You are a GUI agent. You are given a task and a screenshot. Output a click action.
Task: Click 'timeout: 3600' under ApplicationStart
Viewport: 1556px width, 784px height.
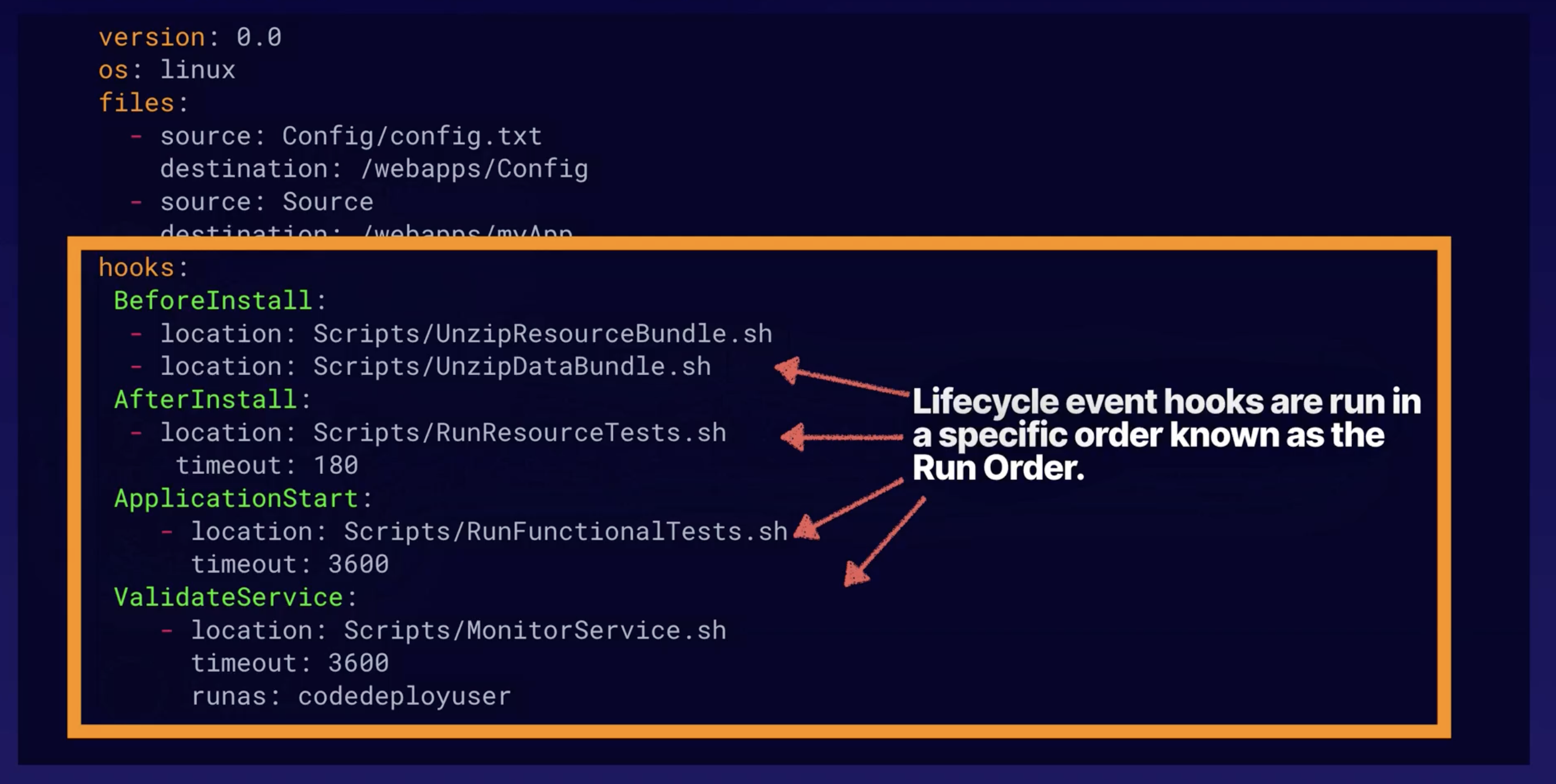[x=290, y=565]
